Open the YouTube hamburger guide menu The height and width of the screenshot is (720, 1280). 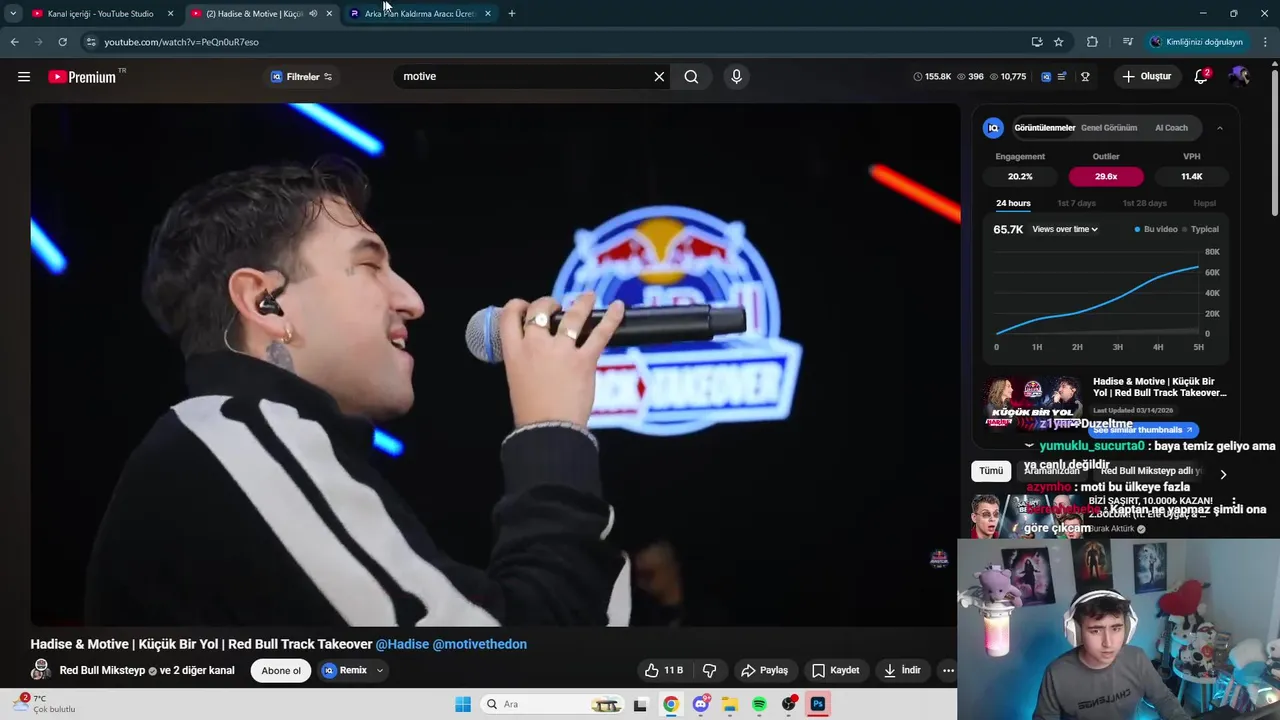(x=24, y=76)
